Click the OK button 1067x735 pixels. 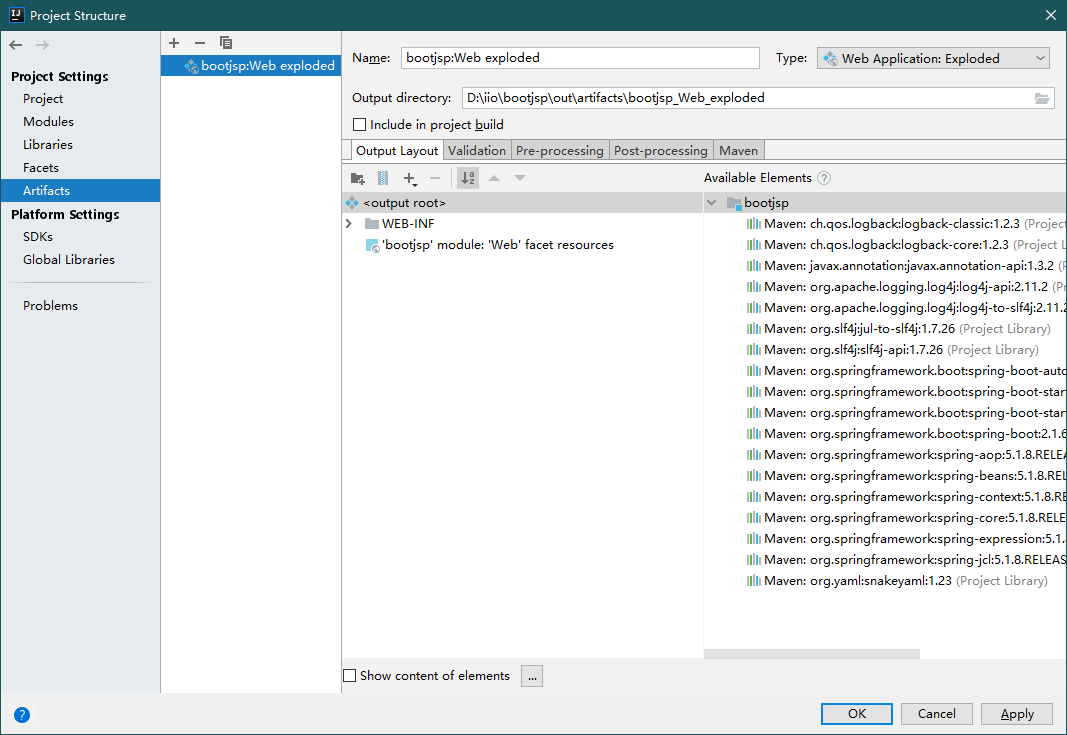click(x=857, y=714)
